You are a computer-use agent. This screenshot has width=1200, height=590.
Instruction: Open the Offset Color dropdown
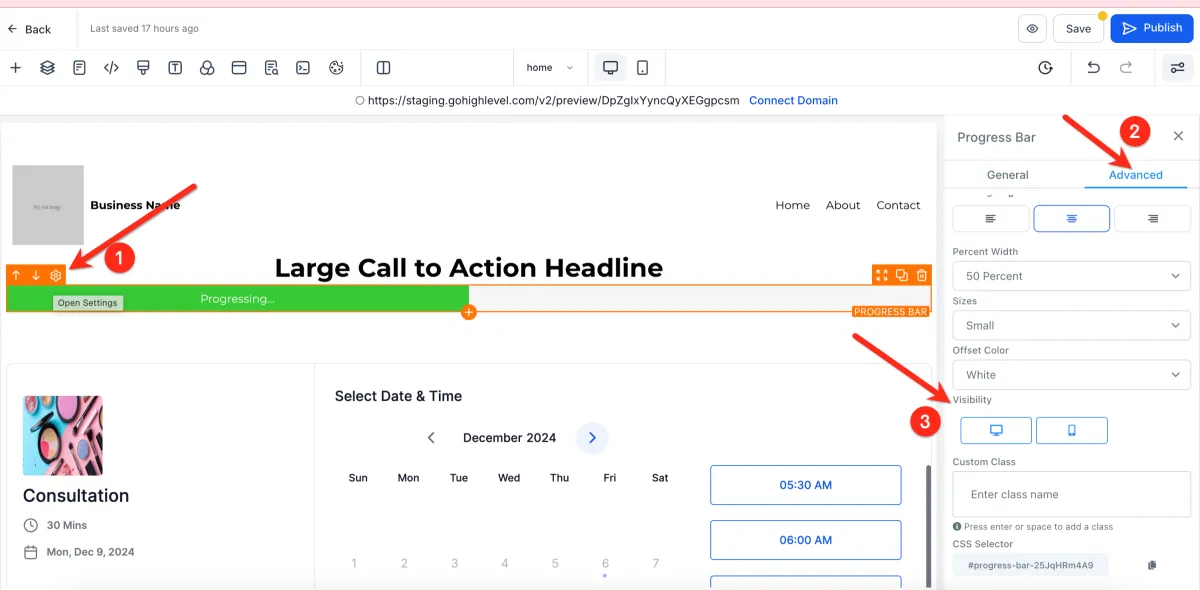click(1071, 375)
